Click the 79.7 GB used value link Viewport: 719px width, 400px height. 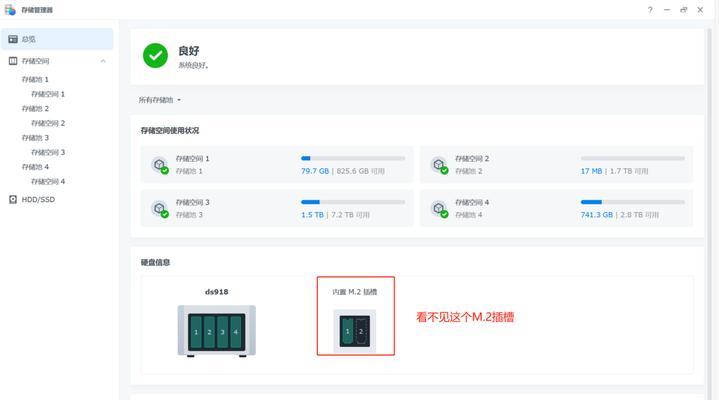315,171
